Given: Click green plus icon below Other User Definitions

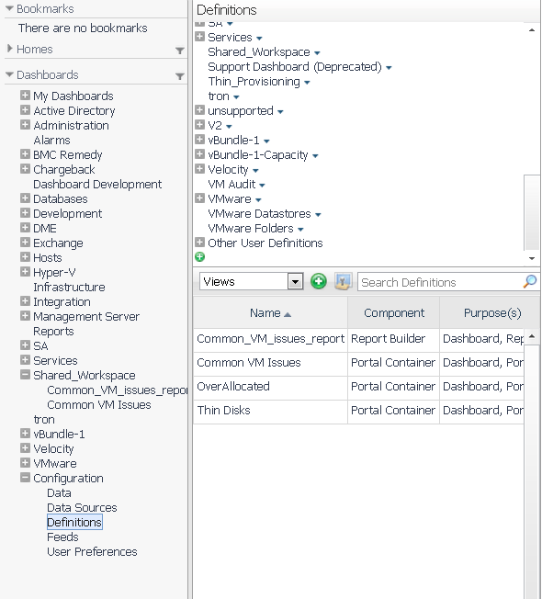Looking at the screenshot, I should click(200, 257).
